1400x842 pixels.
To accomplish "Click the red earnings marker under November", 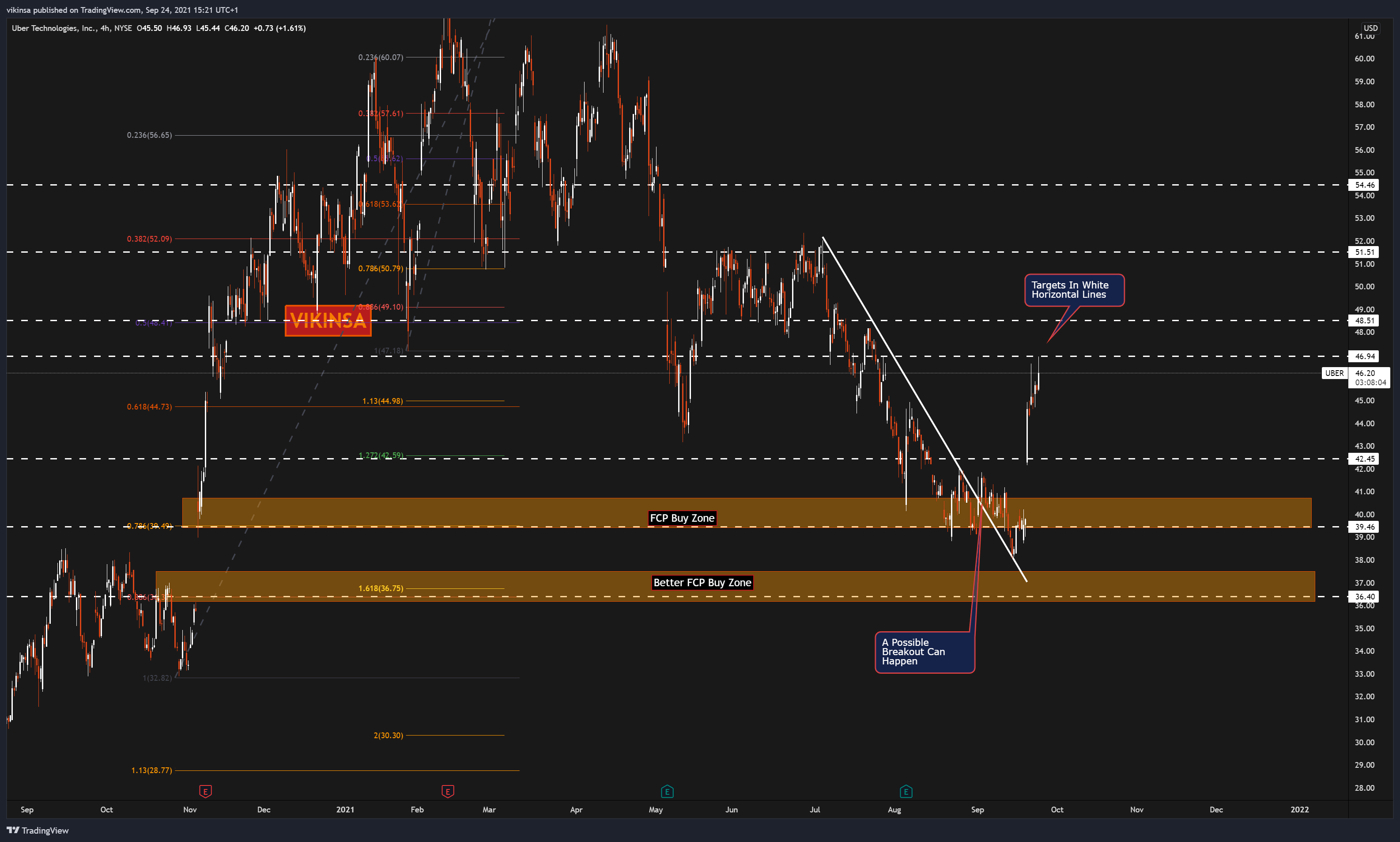I will (205, 791).
